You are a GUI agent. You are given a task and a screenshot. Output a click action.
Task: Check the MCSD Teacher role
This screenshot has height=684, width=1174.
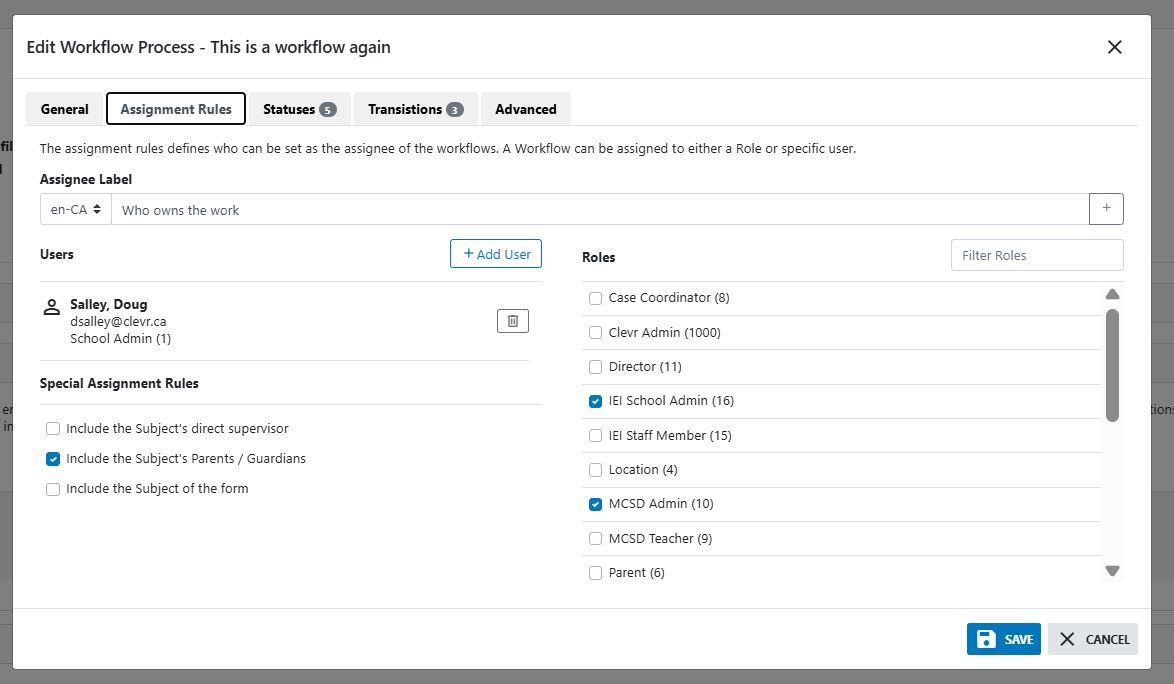coord(596,539)
